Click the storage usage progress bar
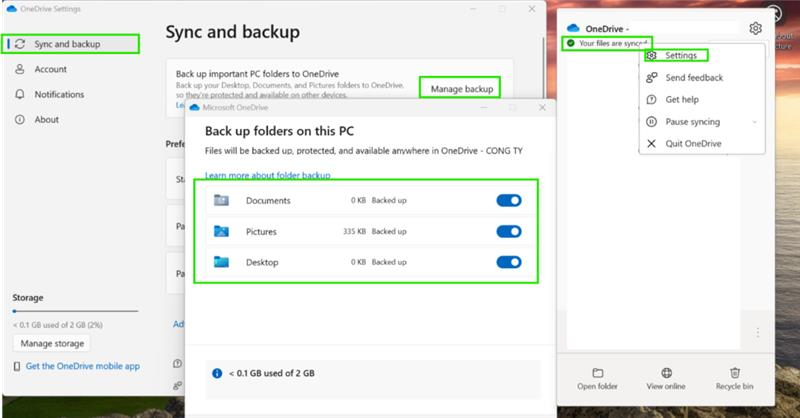This screenshot has width=800, height=418. (x=76, y=311)
